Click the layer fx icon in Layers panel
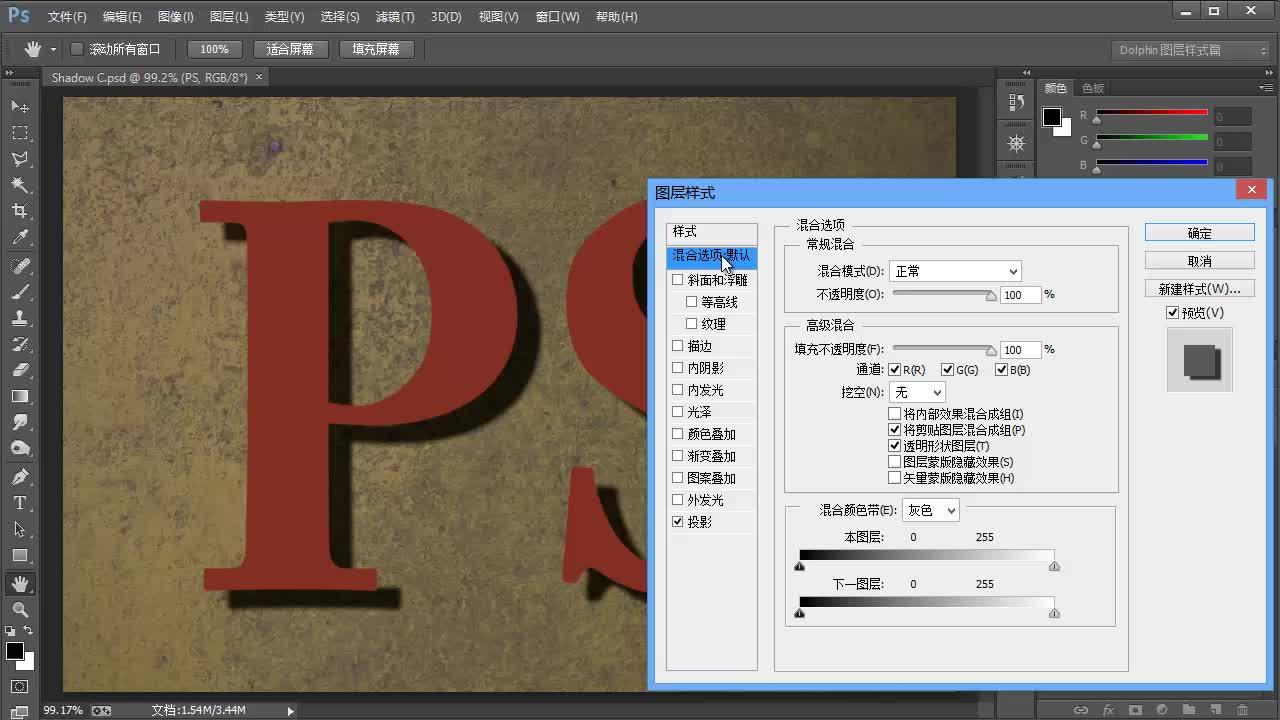Screen dimensions: 1280x720 pos(1108,710)
